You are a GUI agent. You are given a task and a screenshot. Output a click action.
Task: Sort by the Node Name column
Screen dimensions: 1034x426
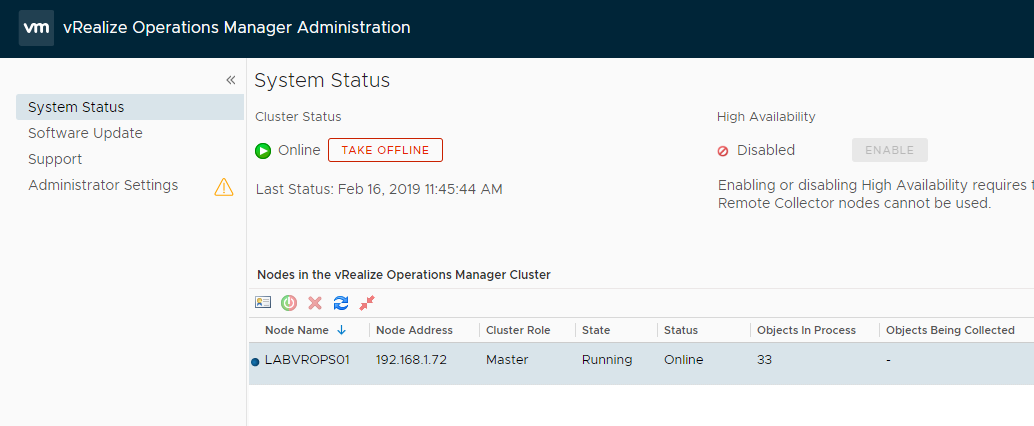point(297,330)
